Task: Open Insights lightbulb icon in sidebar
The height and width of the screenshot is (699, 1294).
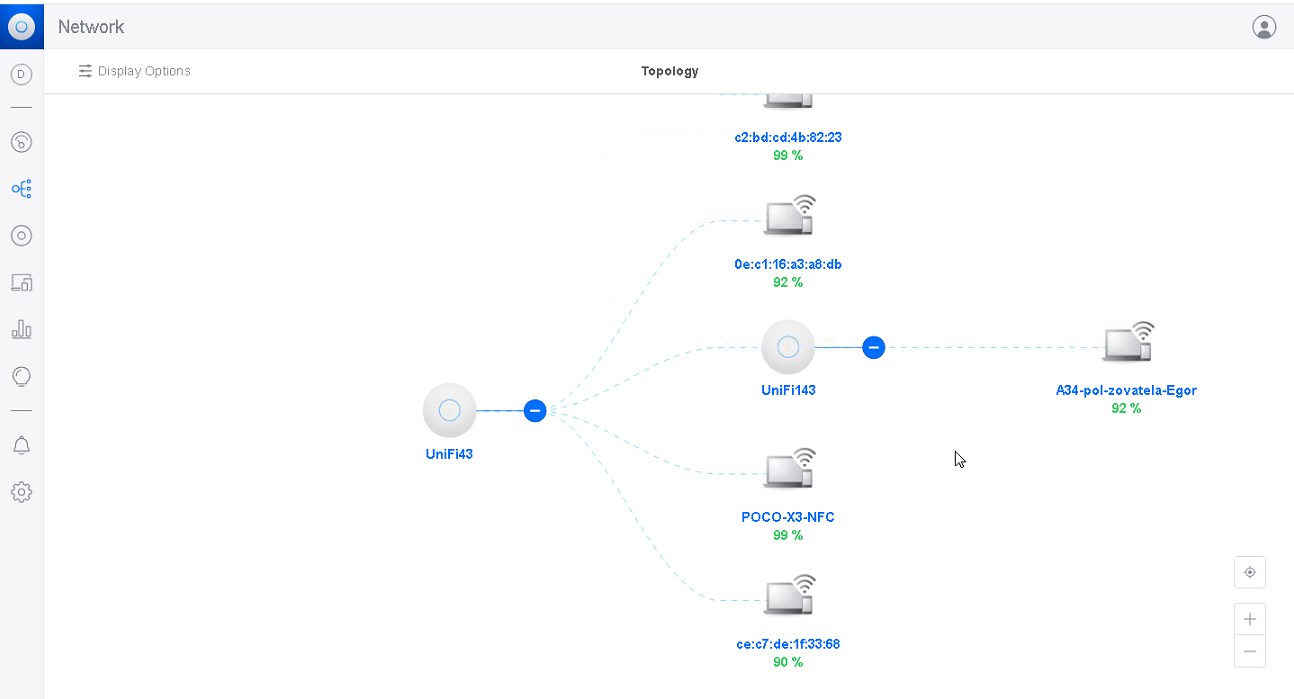Action: (21, 376)
